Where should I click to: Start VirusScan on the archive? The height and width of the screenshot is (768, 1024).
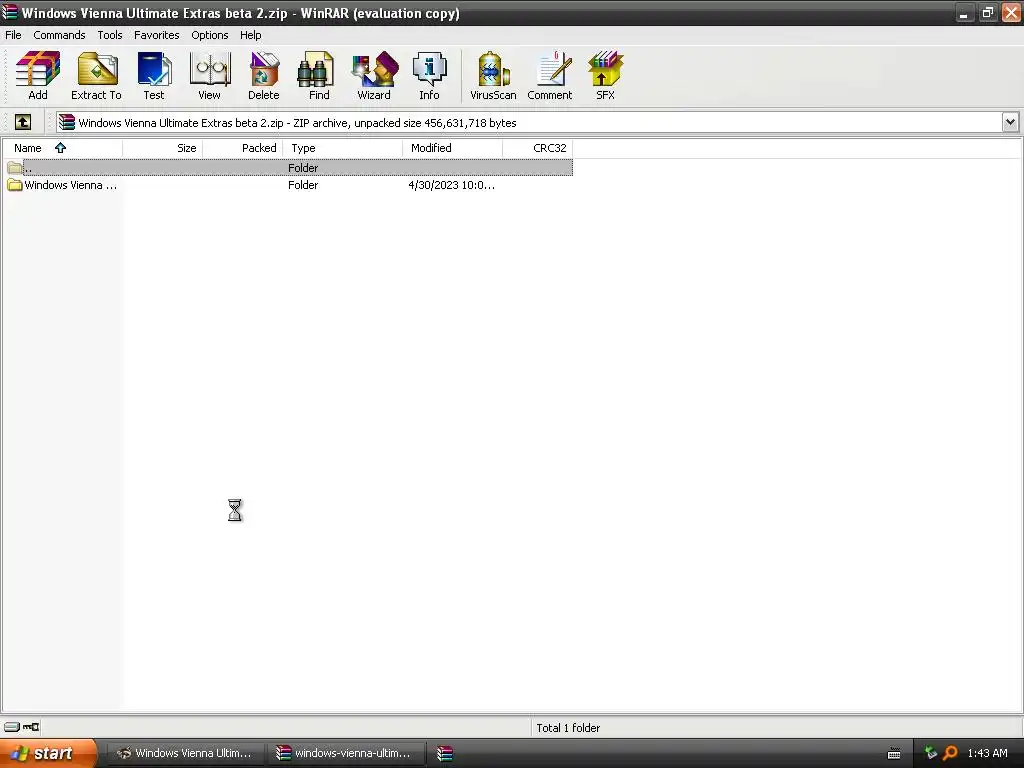pyautogui.click(x=493, y=76)
